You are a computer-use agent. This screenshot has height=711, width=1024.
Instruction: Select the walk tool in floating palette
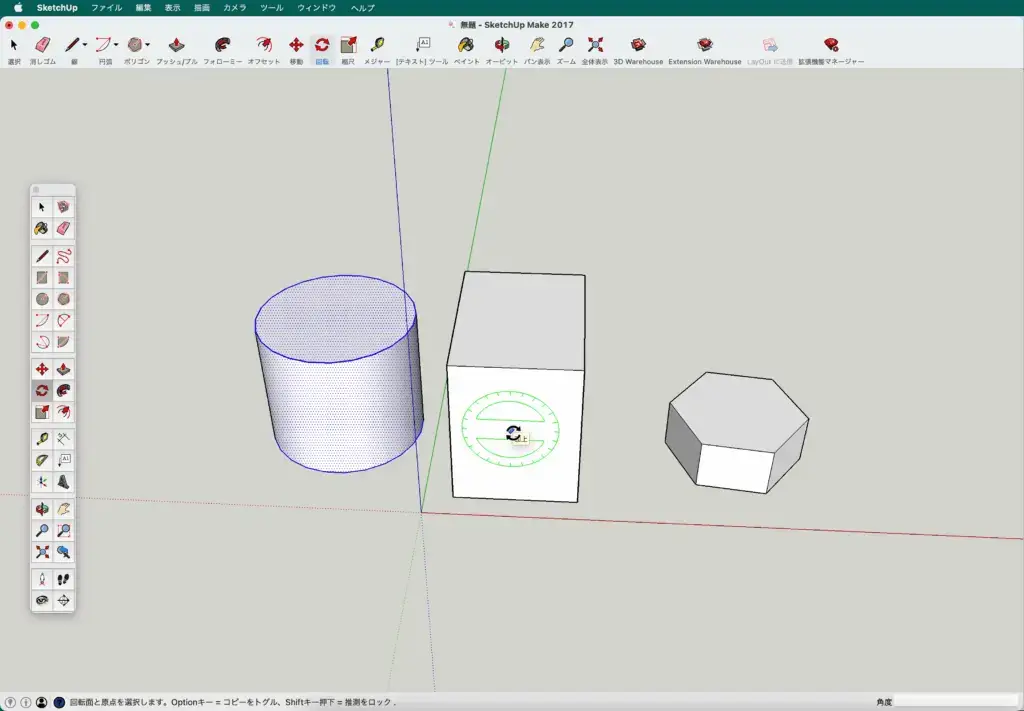coord(63,579)
